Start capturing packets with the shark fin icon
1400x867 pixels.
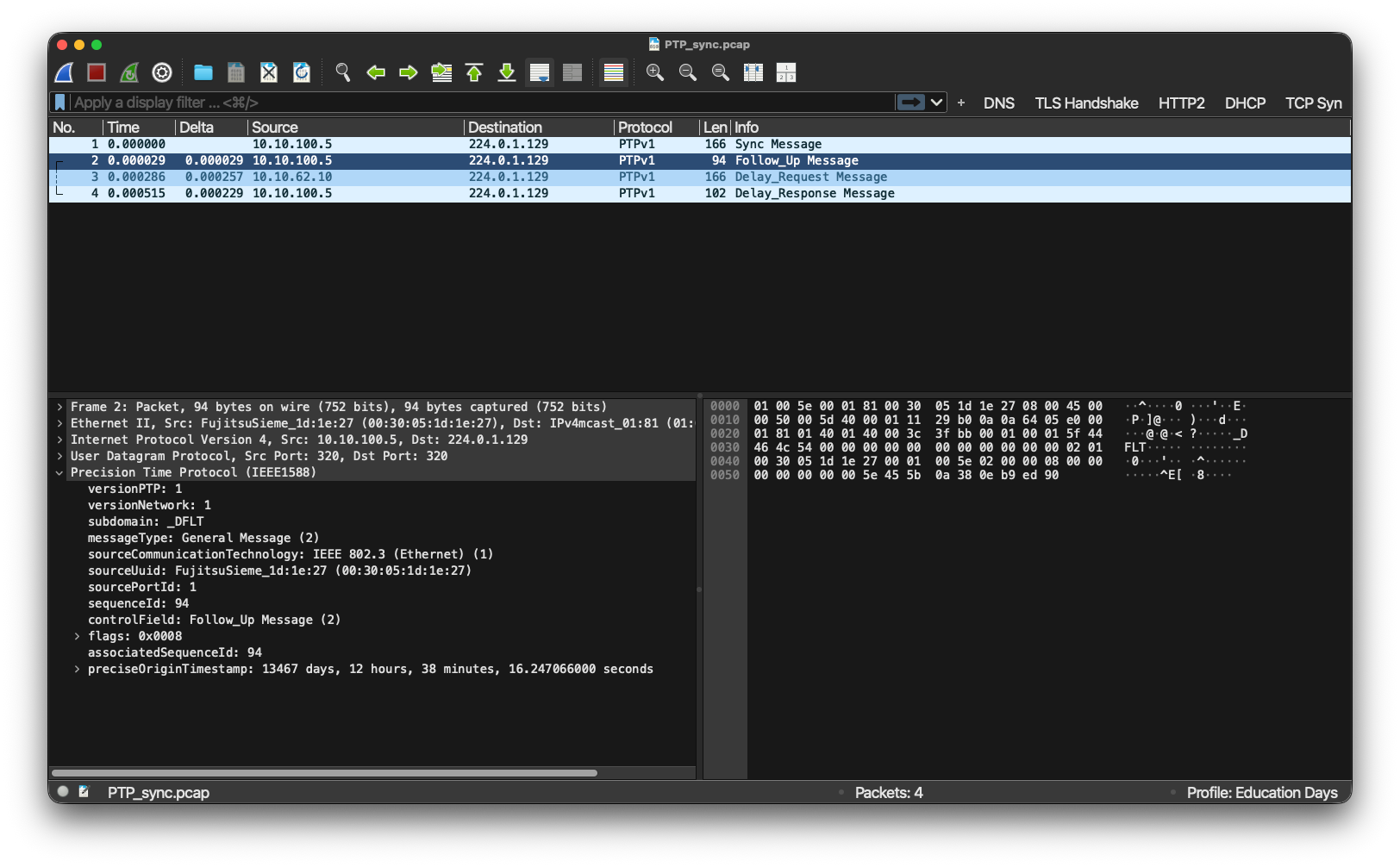pyautogui.click(x=65, y=73)
